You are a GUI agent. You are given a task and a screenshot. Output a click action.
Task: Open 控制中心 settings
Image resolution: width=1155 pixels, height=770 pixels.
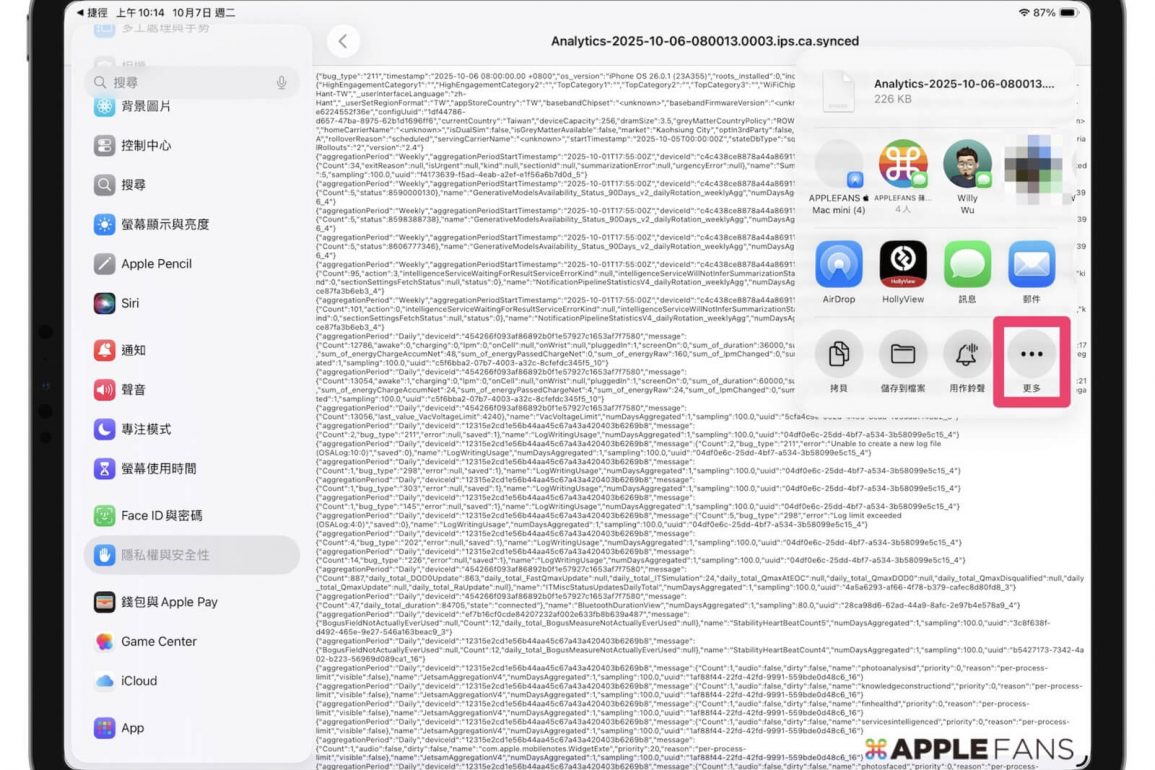(146, 146)
